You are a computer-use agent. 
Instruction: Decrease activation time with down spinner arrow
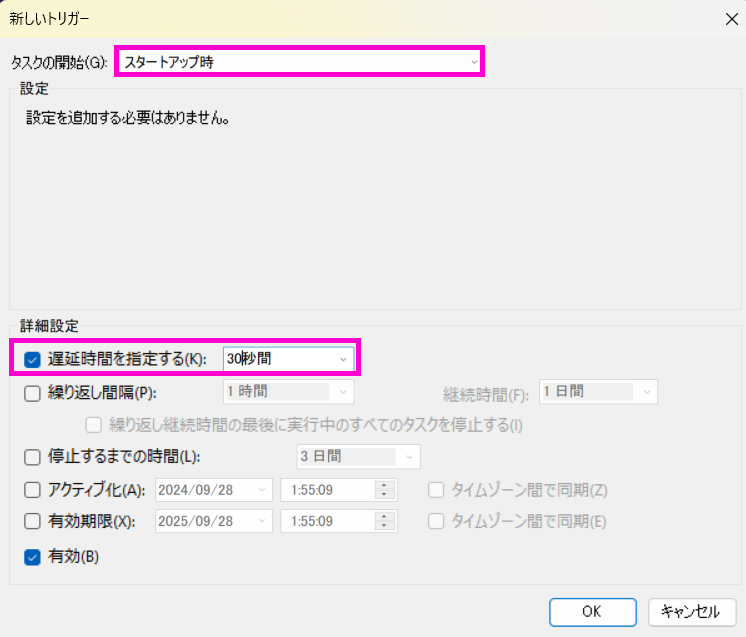click(384, 495)
